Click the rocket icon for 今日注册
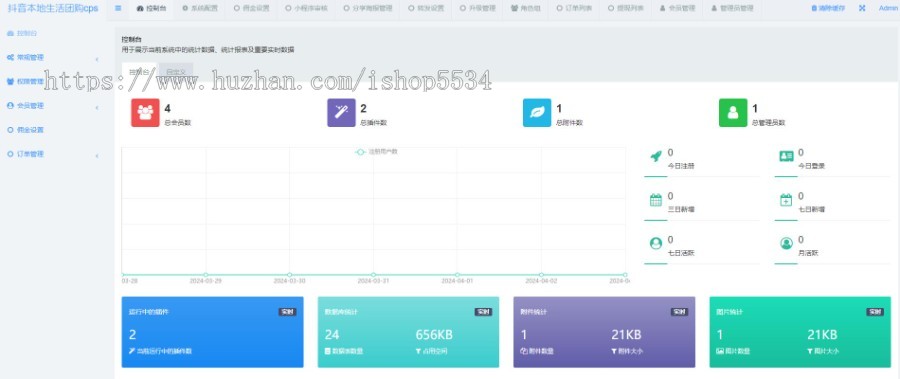The image size is (900, 379). point(655,156)
